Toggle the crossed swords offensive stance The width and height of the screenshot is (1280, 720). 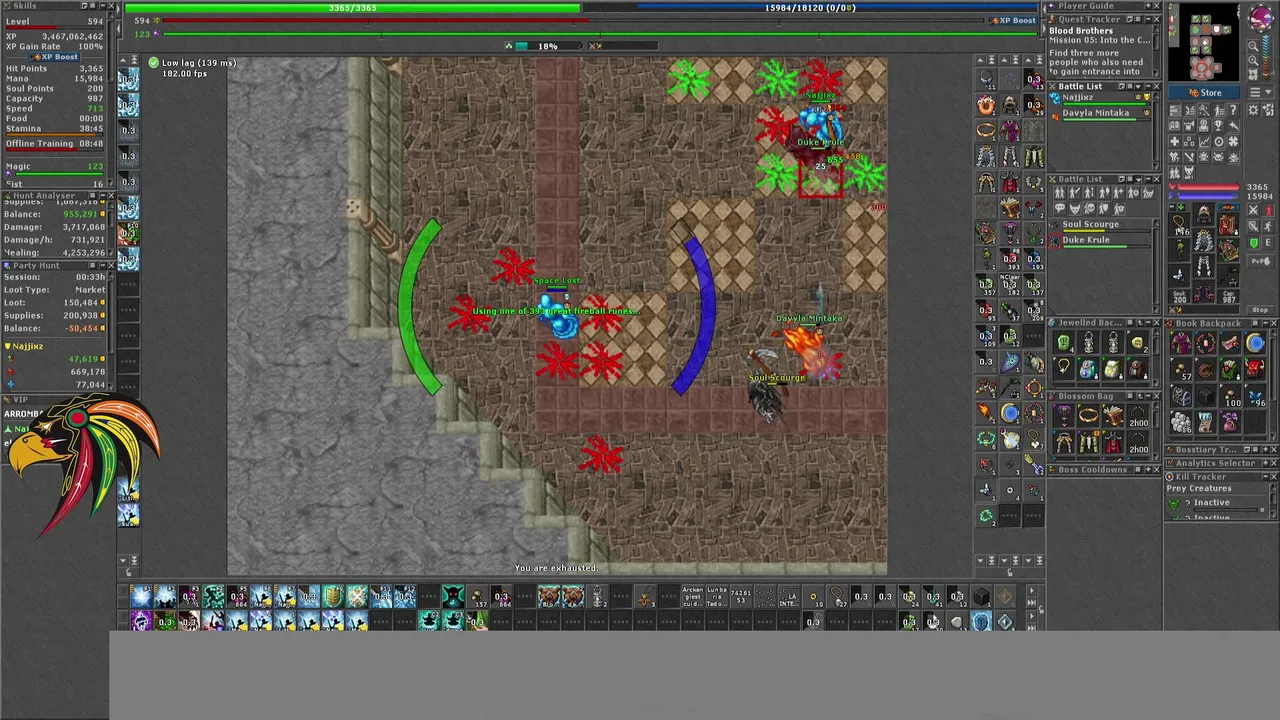click(x=1254, y=210)
